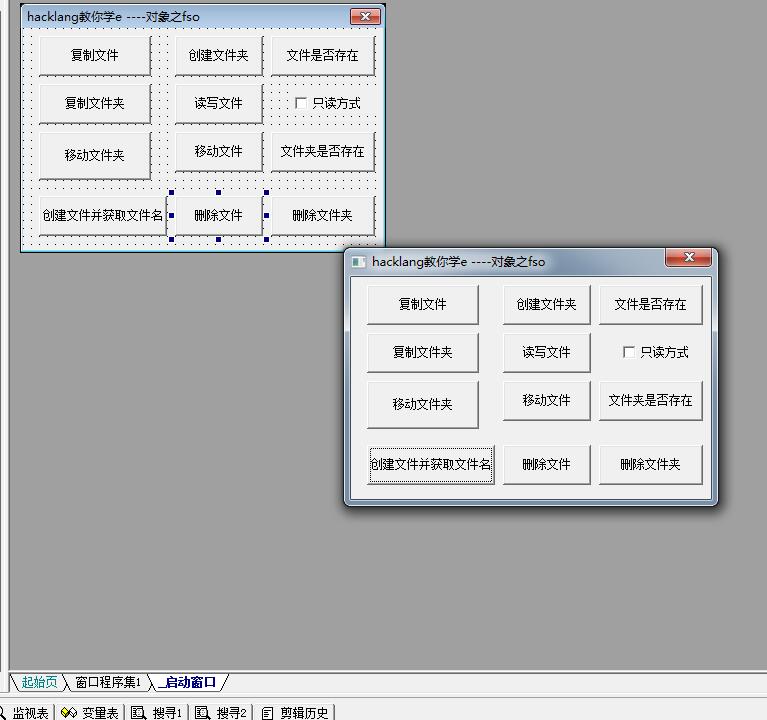Click 创建文件并获取文件名 in running window
This screenshot has width=767, height=720.
pos(430,464)
